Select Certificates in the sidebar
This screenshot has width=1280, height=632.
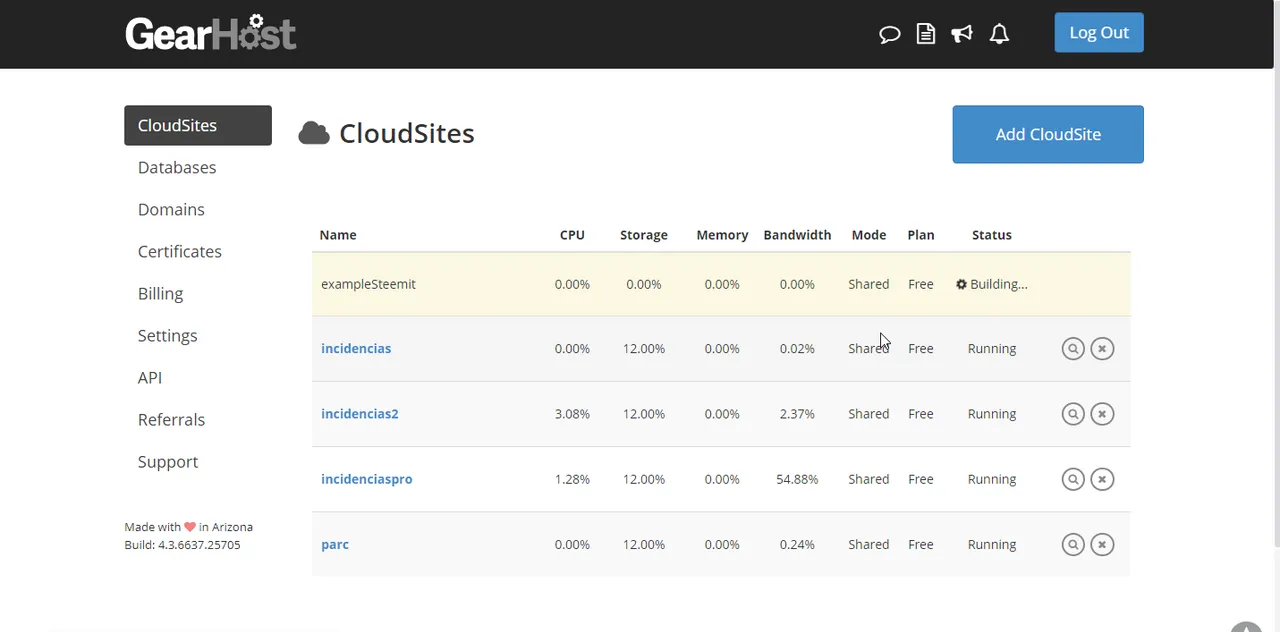coord(180,251)
